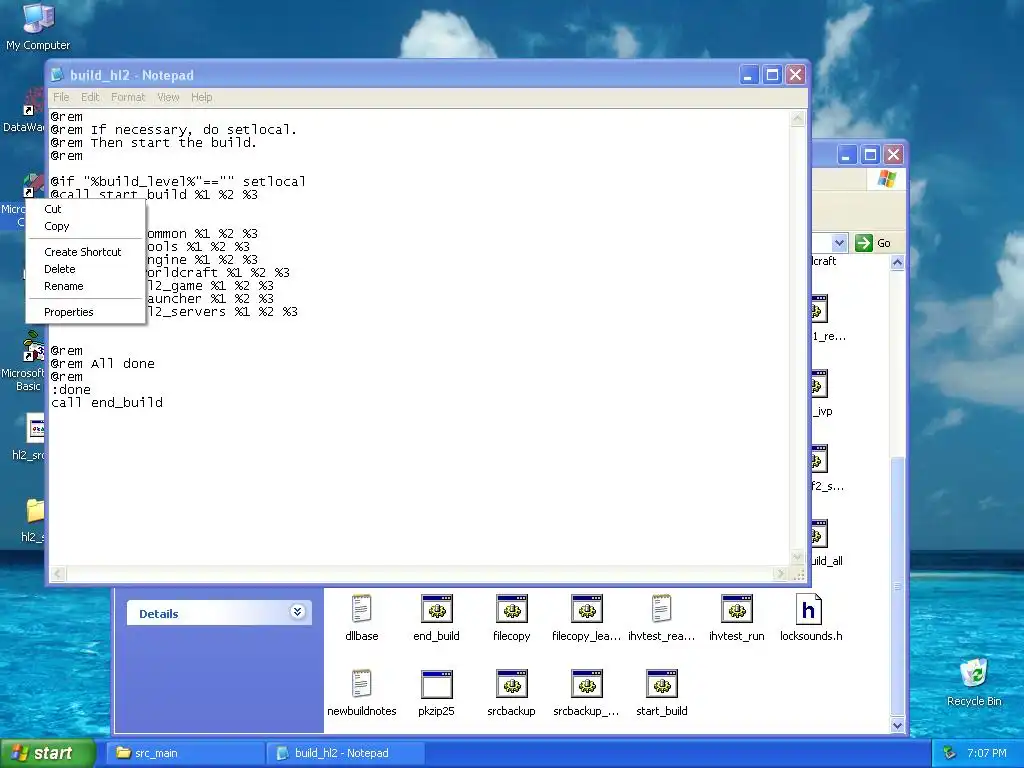Screen dimensions: 1024x768
Task: Open the Help menu in Notepad
Action: [202, 97]
